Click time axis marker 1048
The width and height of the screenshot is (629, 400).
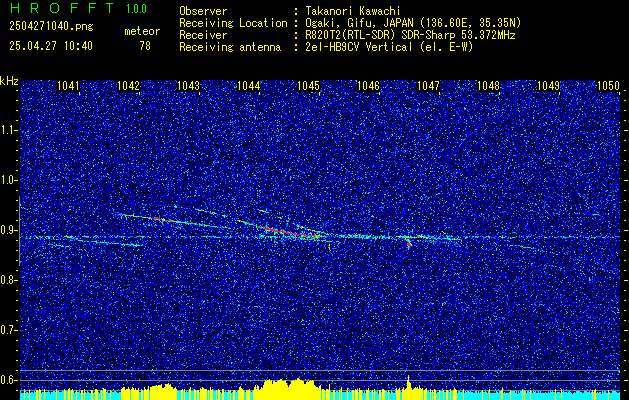click(489, 85)
